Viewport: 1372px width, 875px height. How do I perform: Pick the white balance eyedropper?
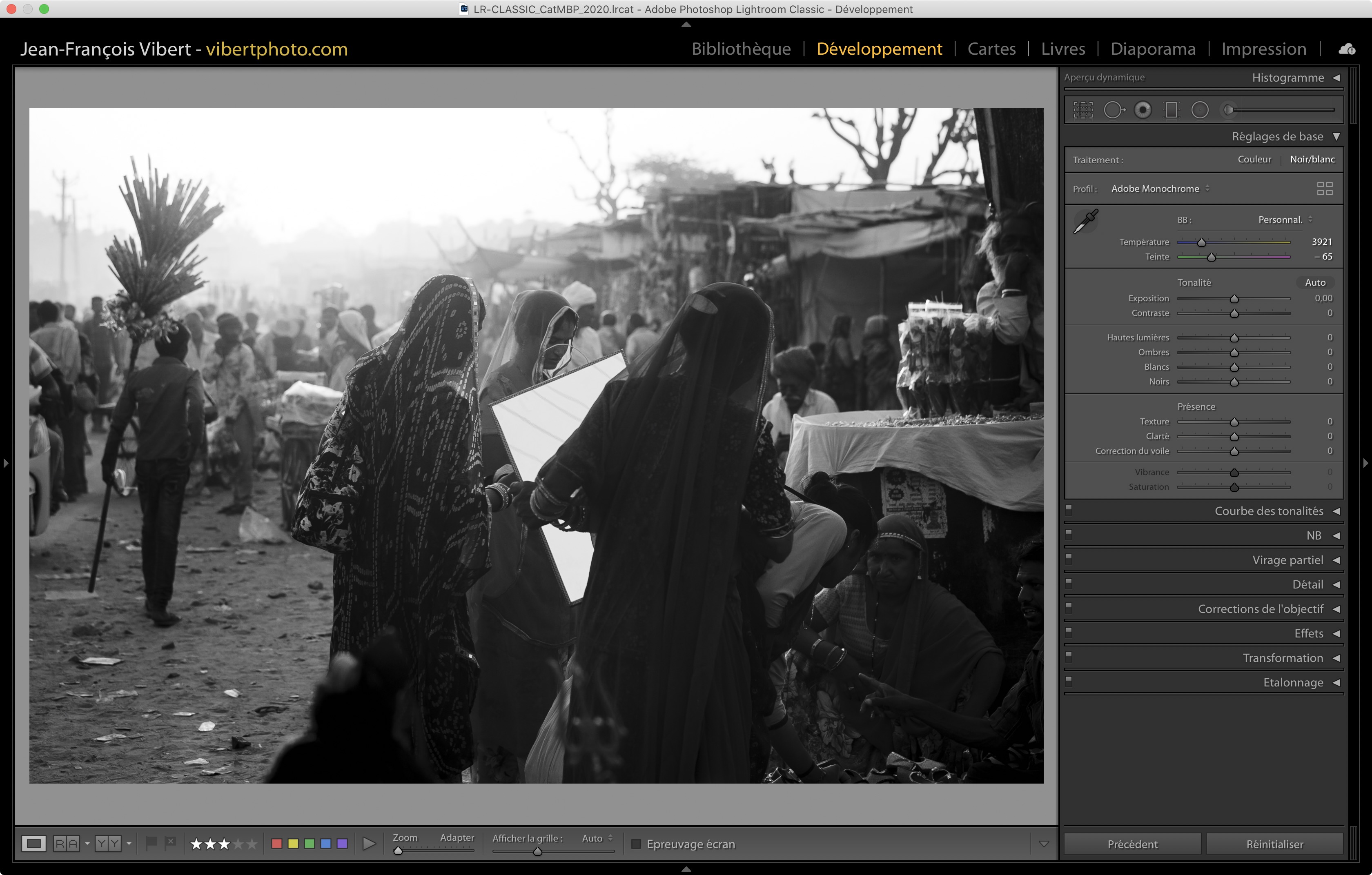1085,222
